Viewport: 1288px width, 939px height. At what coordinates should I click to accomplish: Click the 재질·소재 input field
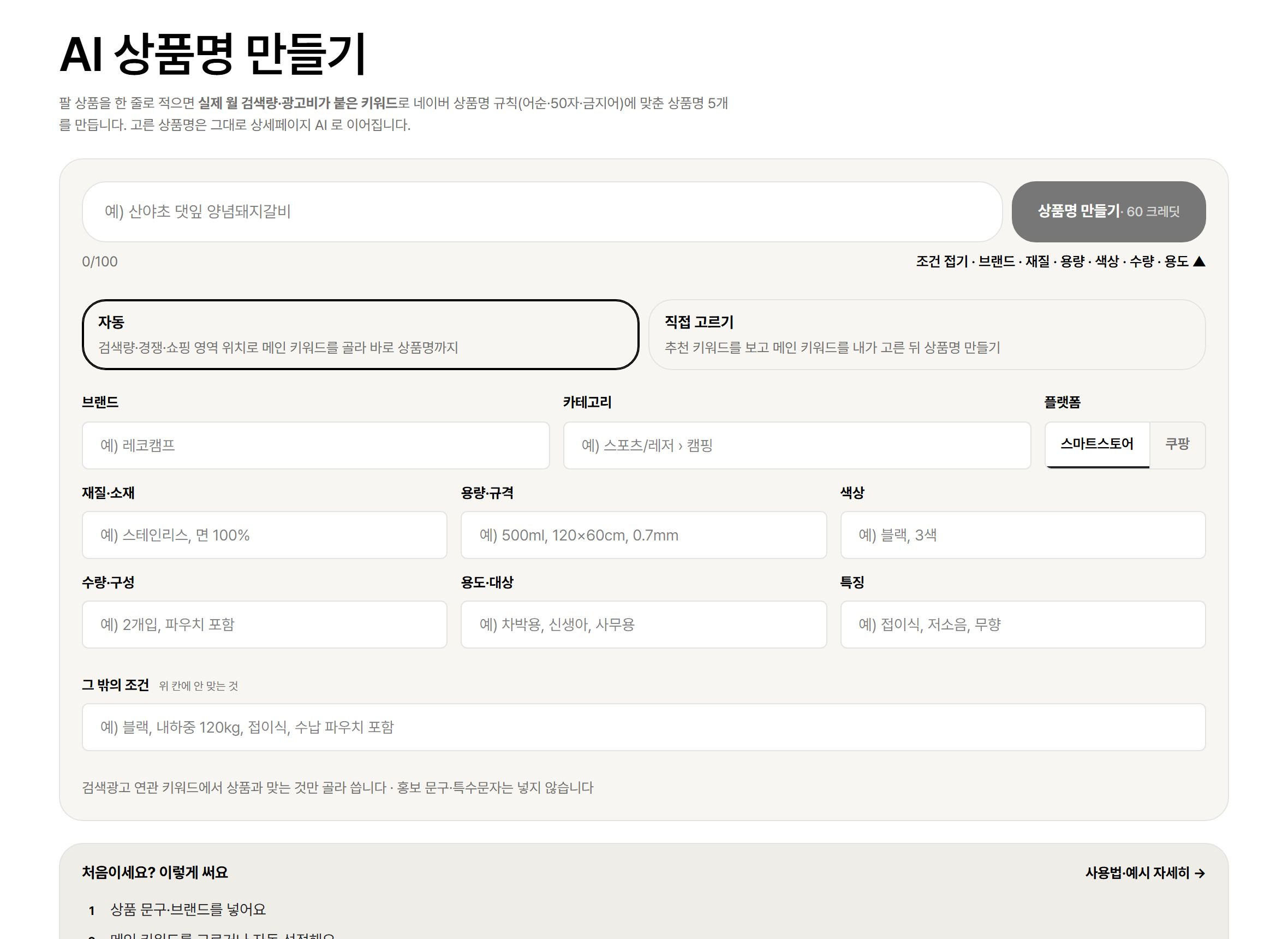tap(264, 535)
